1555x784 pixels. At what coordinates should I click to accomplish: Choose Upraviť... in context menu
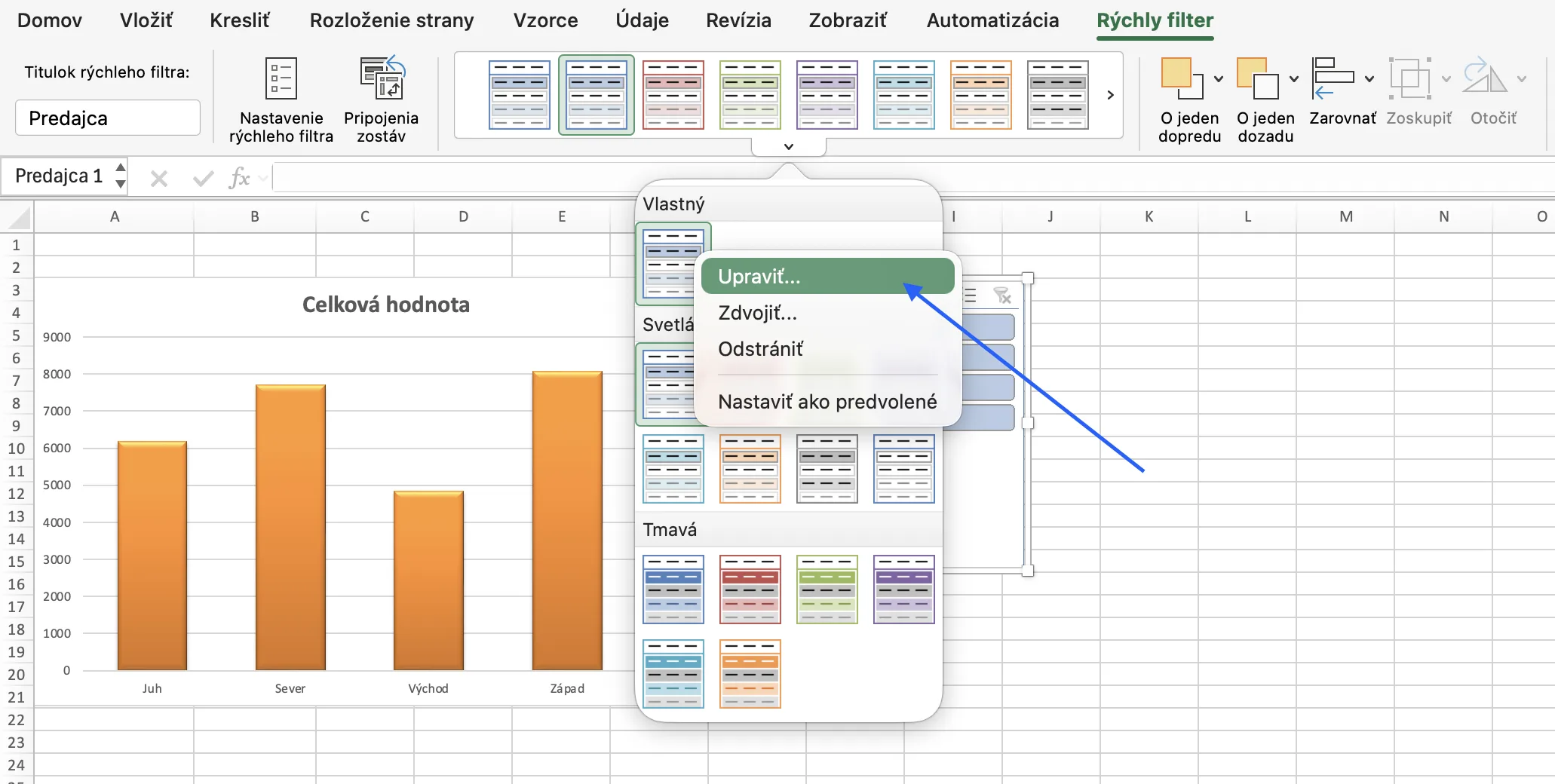(x=827, y=277)
